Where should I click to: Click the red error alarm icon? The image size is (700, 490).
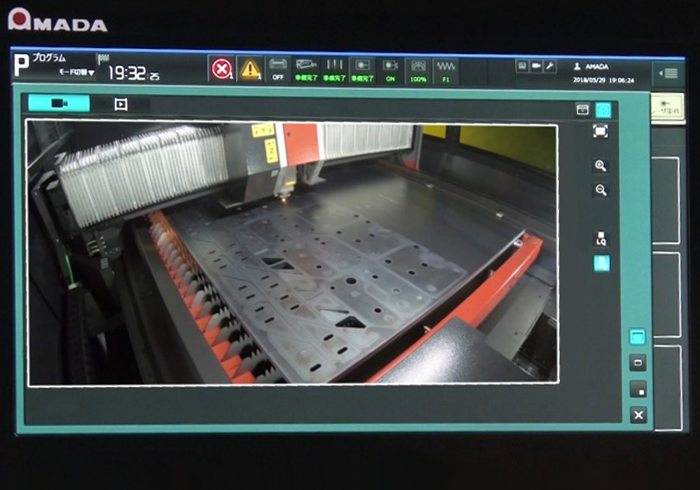(x=222, y=69)
